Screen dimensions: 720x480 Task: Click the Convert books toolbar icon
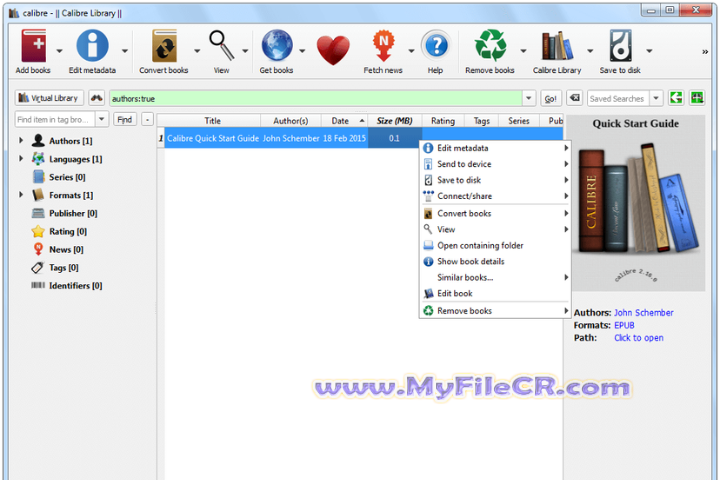164,45
